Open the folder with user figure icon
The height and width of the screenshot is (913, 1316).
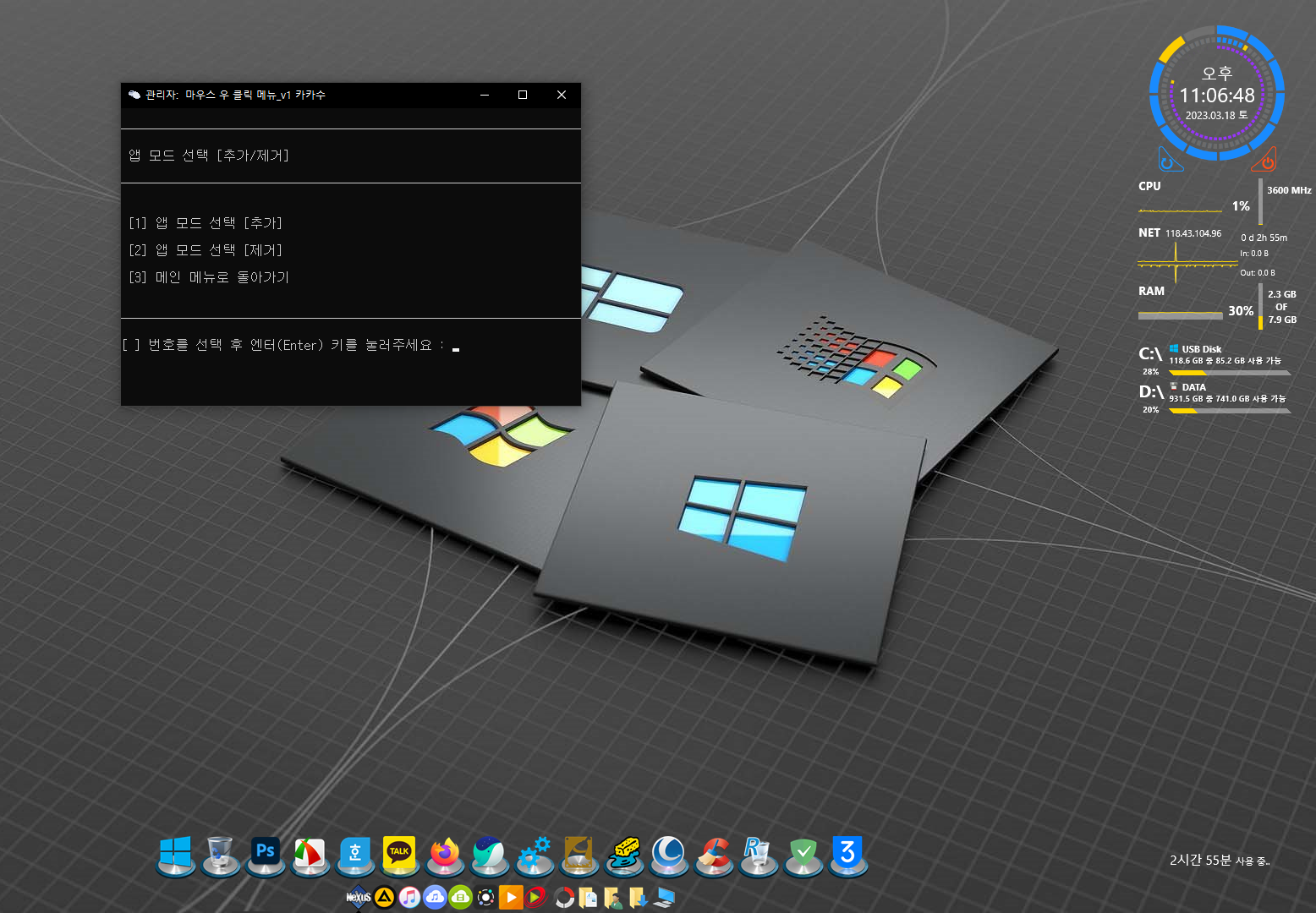tap(613, 897)
